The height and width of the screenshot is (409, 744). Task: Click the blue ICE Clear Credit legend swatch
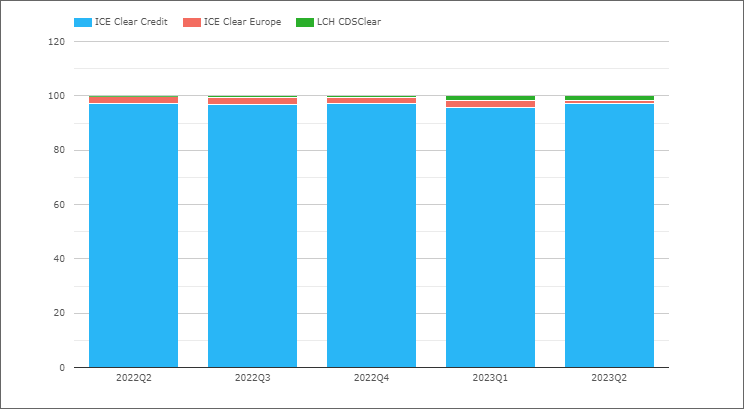83,22
